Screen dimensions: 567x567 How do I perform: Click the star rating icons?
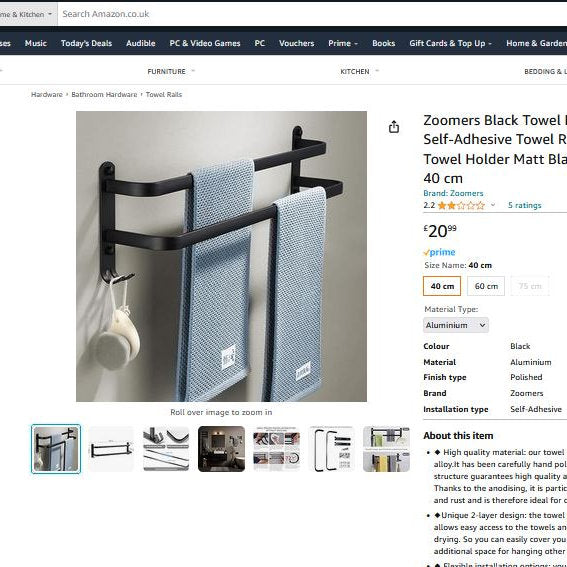(461, 205)
